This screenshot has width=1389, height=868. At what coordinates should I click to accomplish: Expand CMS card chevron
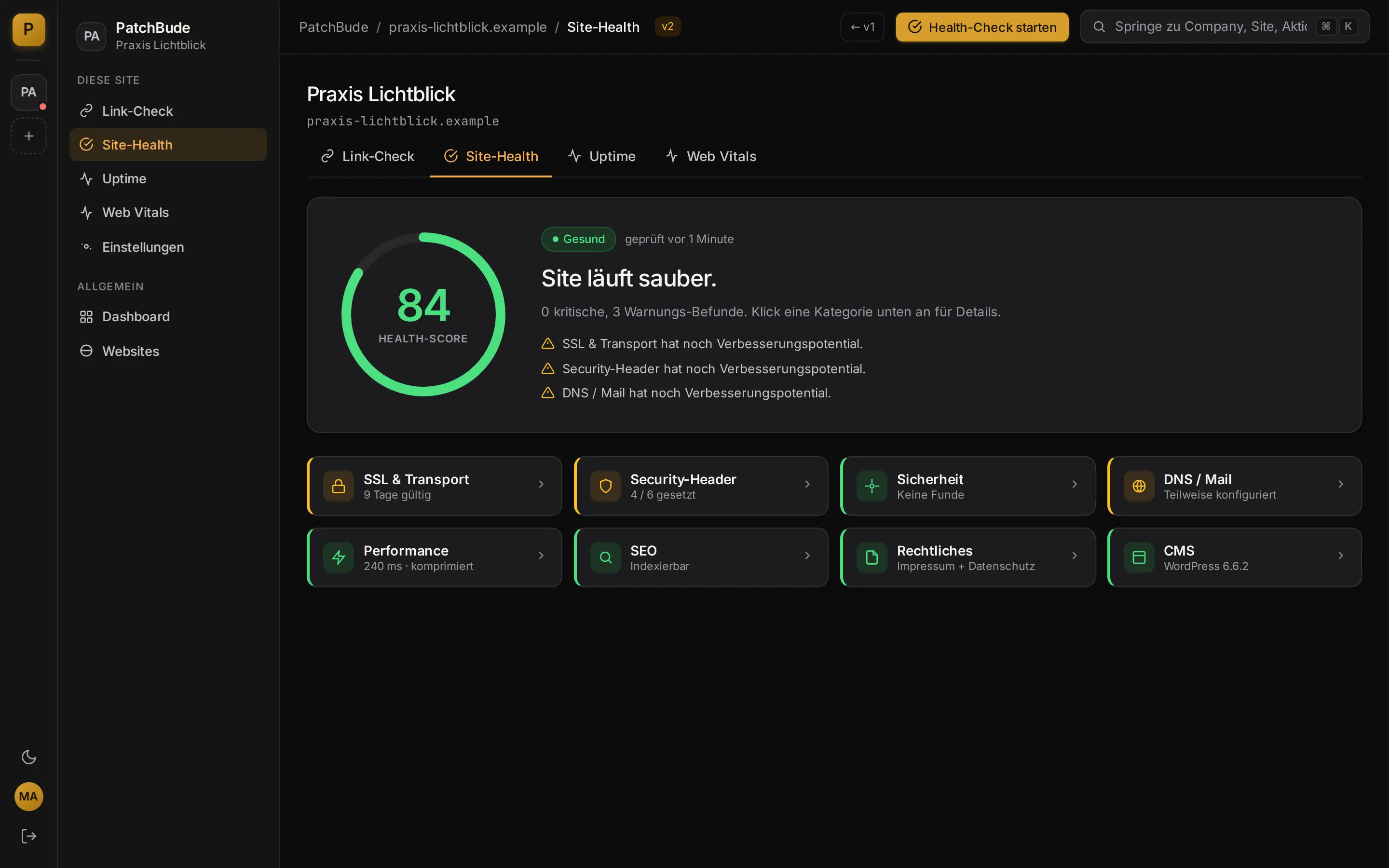1340,556
